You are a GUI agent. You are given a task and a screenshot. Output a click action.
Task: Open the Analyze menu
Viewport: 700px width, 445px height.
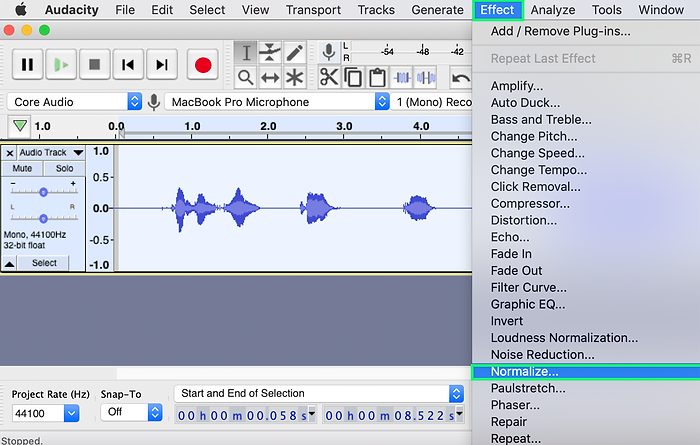pyautogui.click(x=553, y=10)
